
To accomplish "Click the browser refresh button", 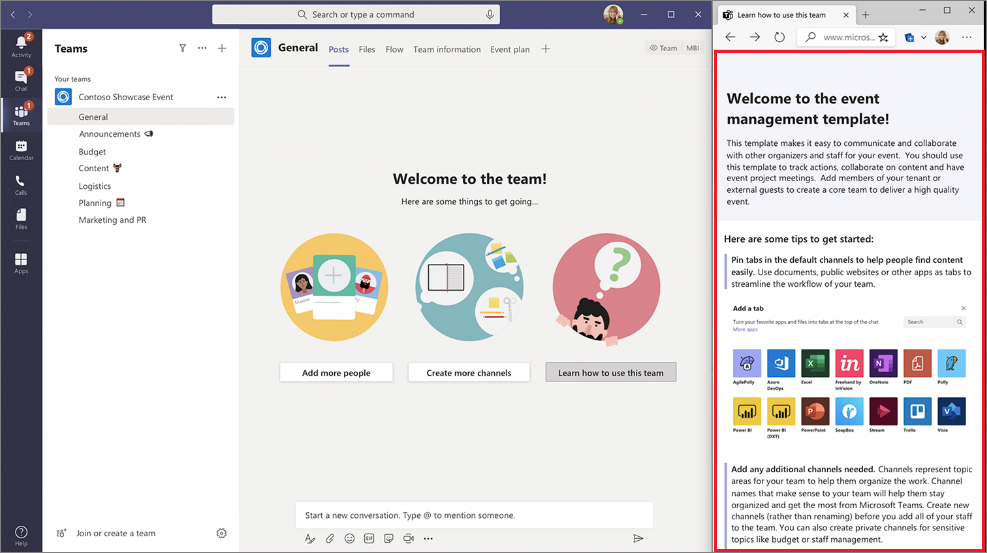I will click(x=779, y=37).
